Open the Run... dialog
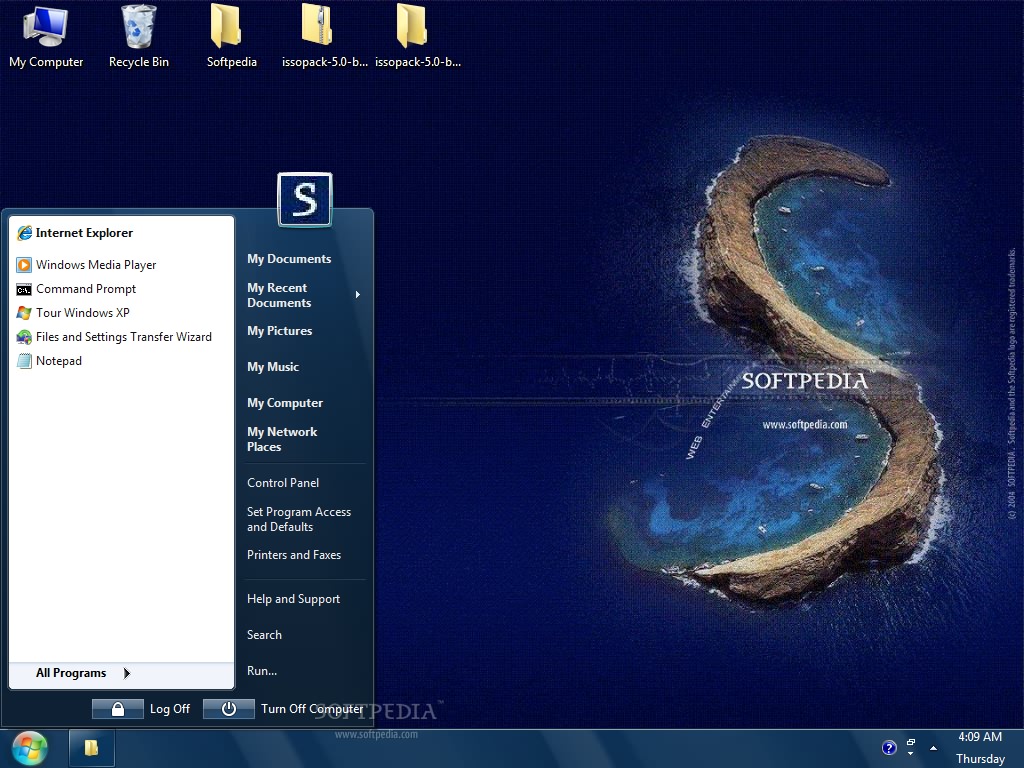The width and height of the screenshot is (1024, 768). pyautogui.click(x=262, y=671)
